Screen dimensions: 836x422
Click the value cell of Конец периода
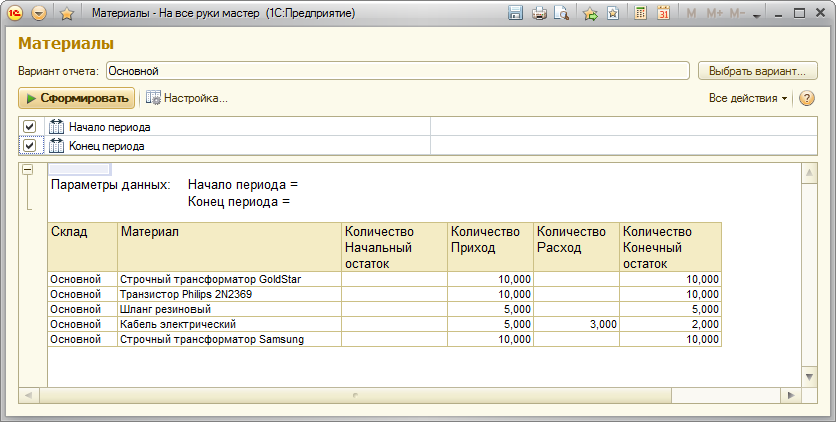coord(623,145)
